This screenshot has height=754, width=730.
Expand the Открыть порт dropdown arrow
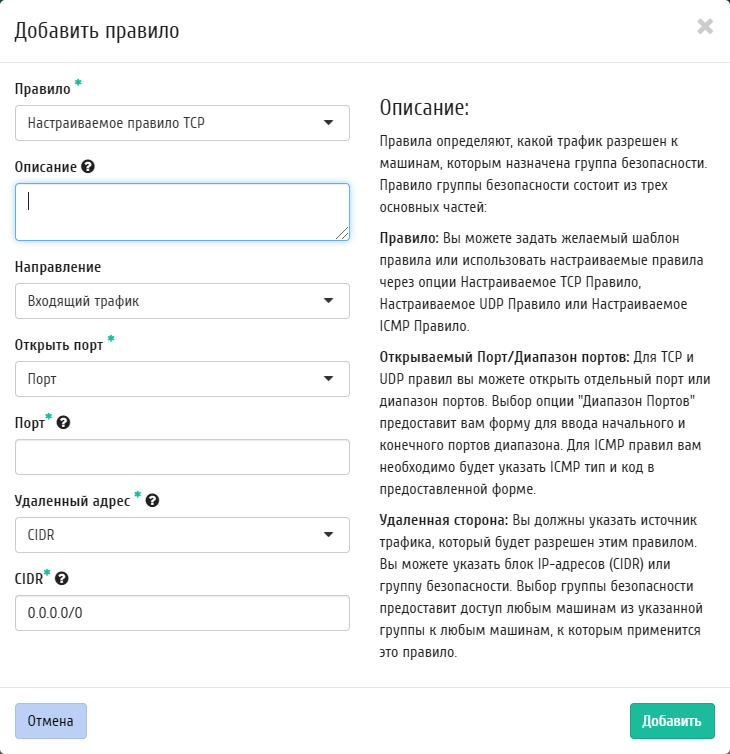click(x=328, y=379)
